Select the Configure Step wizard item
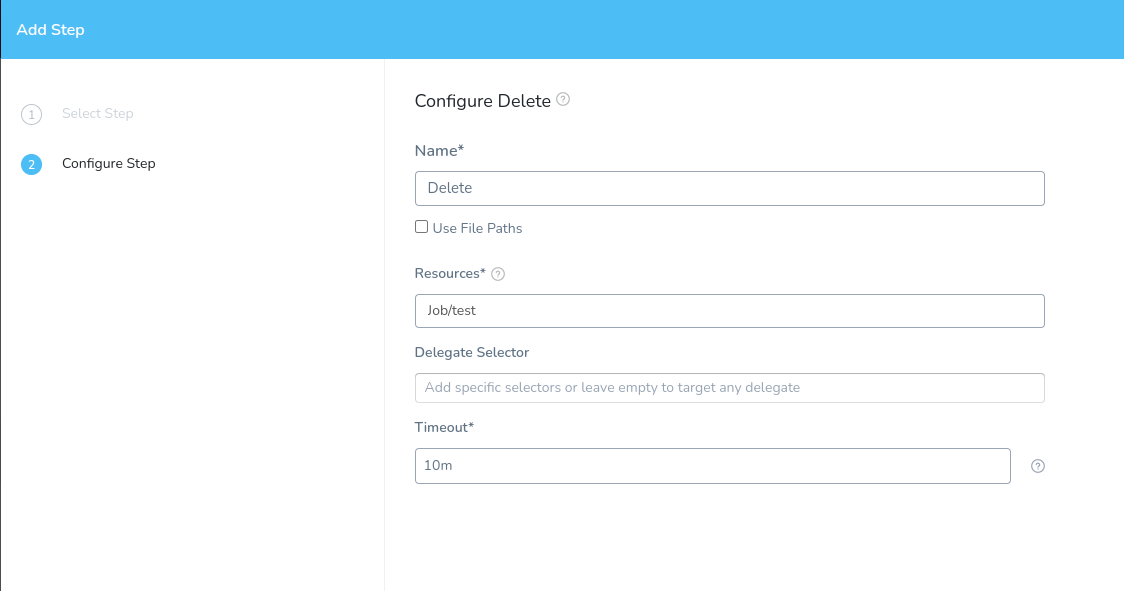Image resolution: width=1124 pixels, height=591 pixels. point(108,163)
